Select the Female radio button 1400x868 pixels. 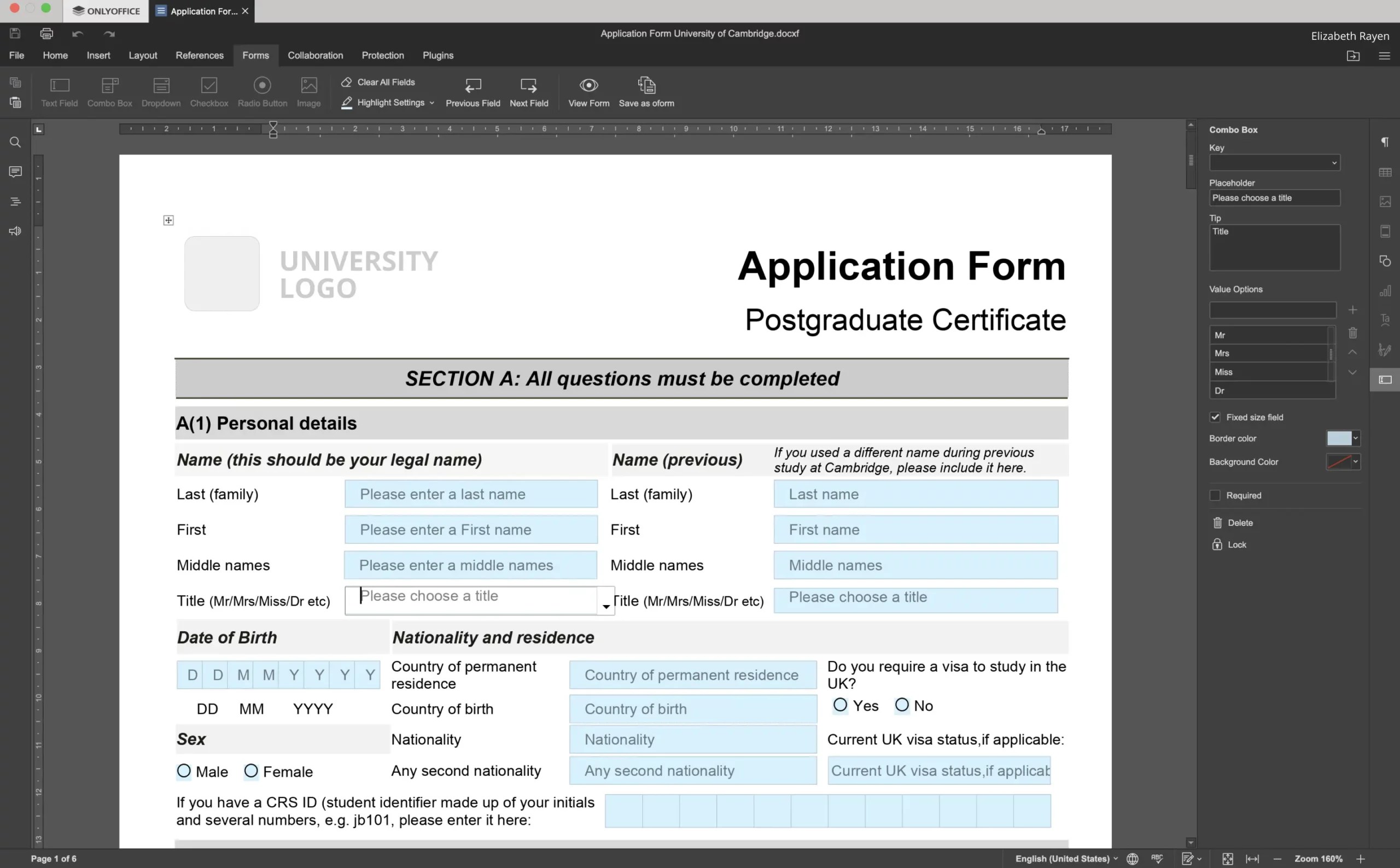[x=251, y=771]
